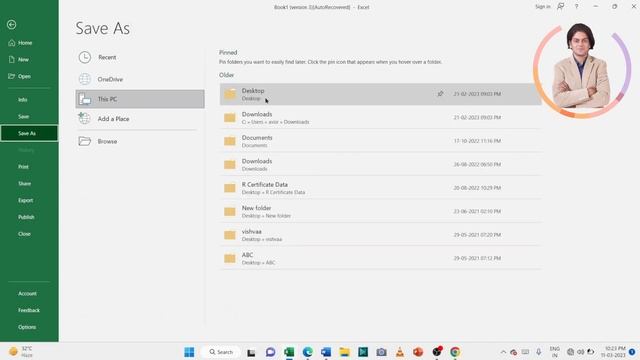This screenshot has height=360, width=640.
Task: Choose Downloads folder dated 26-08-2022
Action: 380,164
